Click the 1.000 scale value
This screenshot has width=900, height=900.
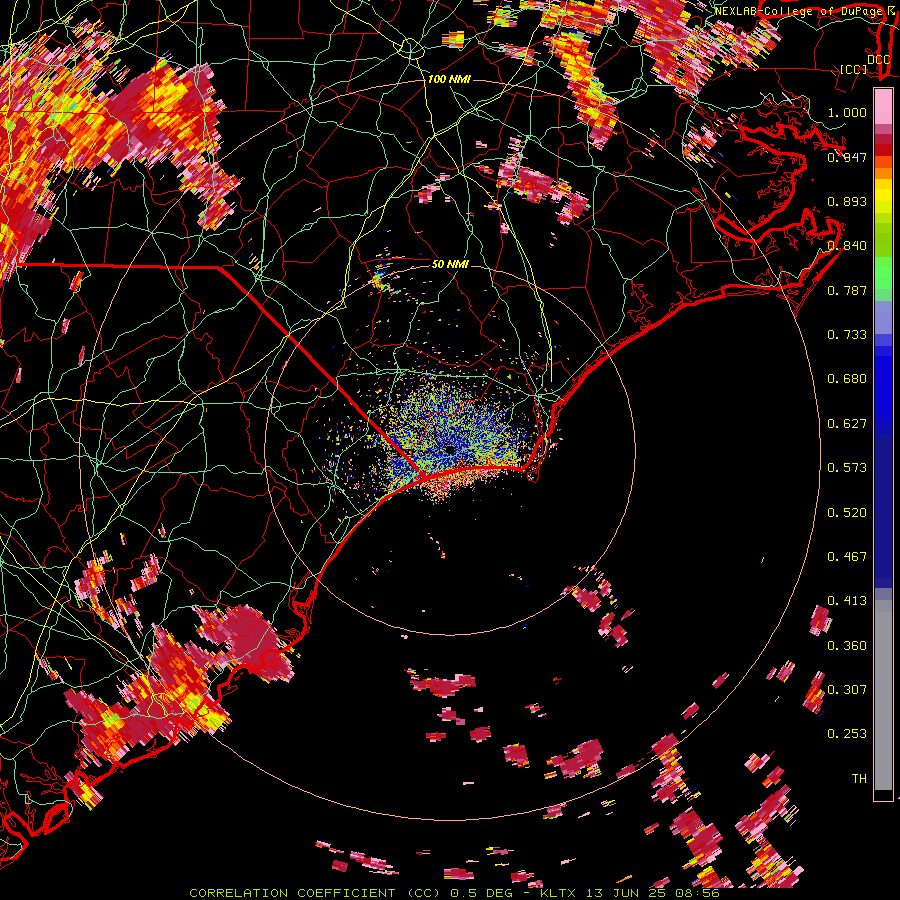[847, 112]
